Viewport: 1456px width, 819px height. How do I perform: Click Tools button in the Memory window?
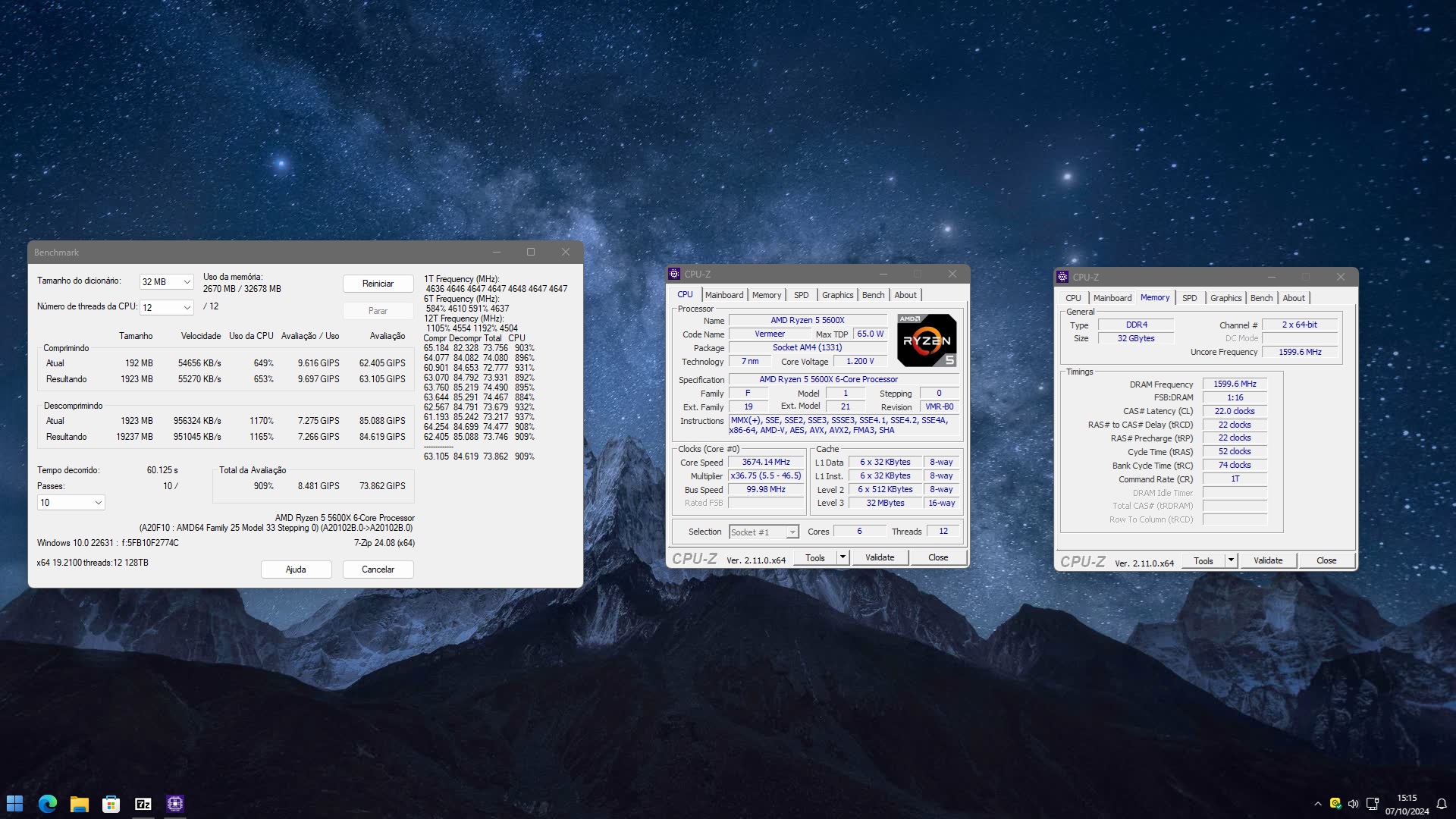coord(1203,560)
